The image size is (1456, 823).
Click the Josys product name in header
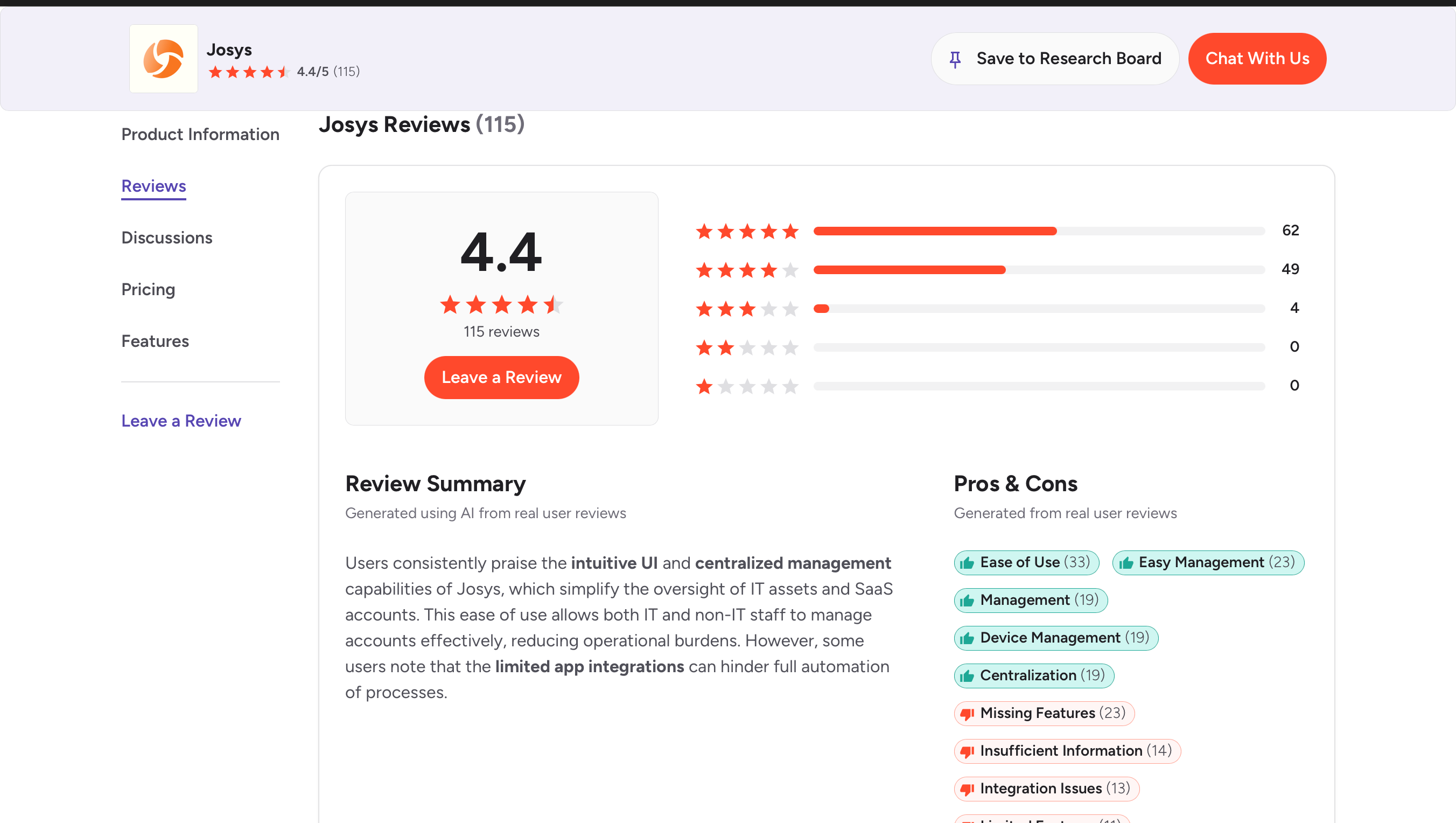pos(229,50)
